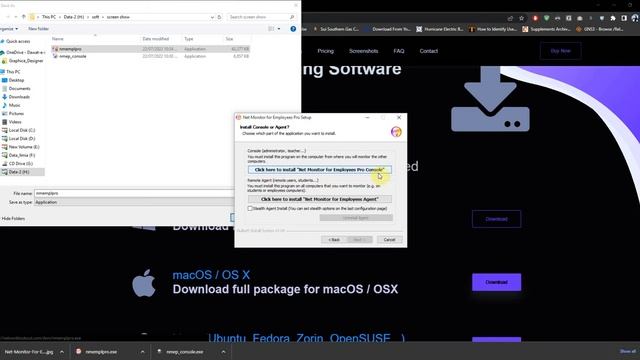
Task: Create a New folder in the save dialog
Action: pyautogui.click(x=38, y=29)
